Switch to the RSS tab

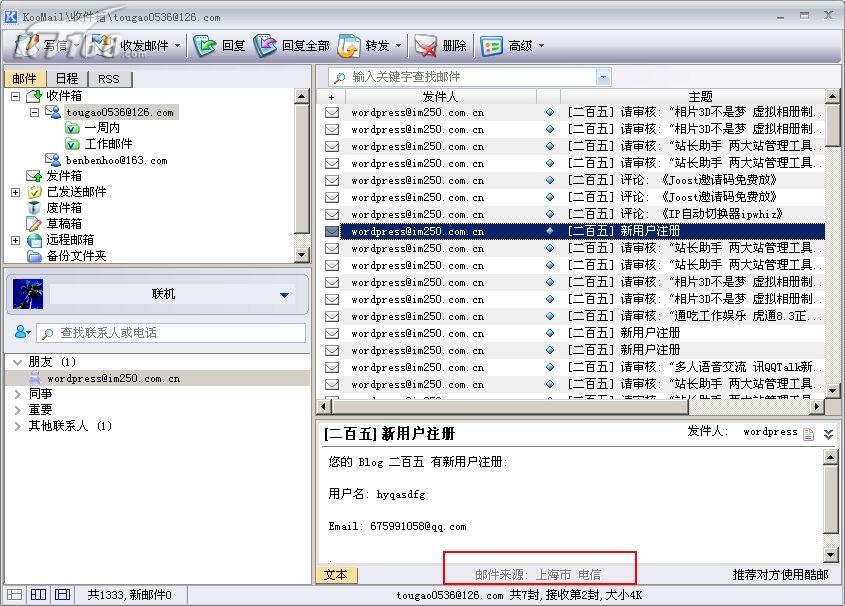coord(108,79)
